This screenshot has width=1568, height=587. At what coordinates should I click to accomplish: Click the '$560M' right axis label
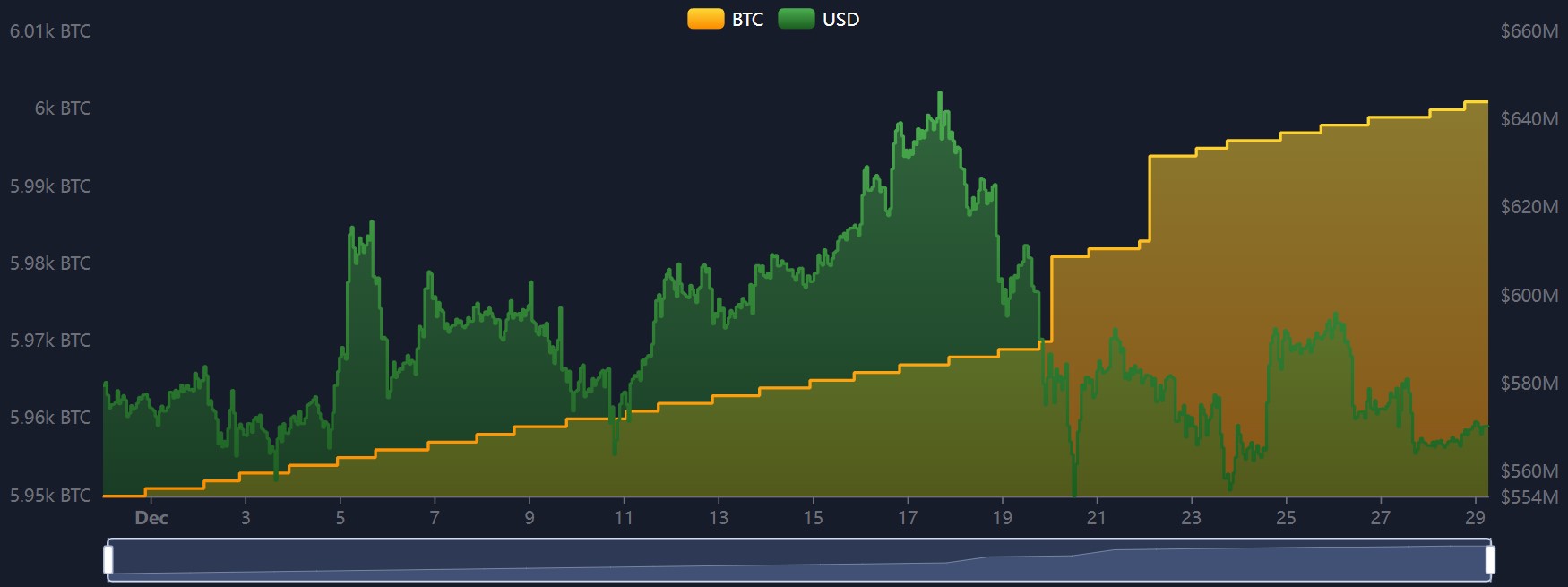click(1529, 471)
